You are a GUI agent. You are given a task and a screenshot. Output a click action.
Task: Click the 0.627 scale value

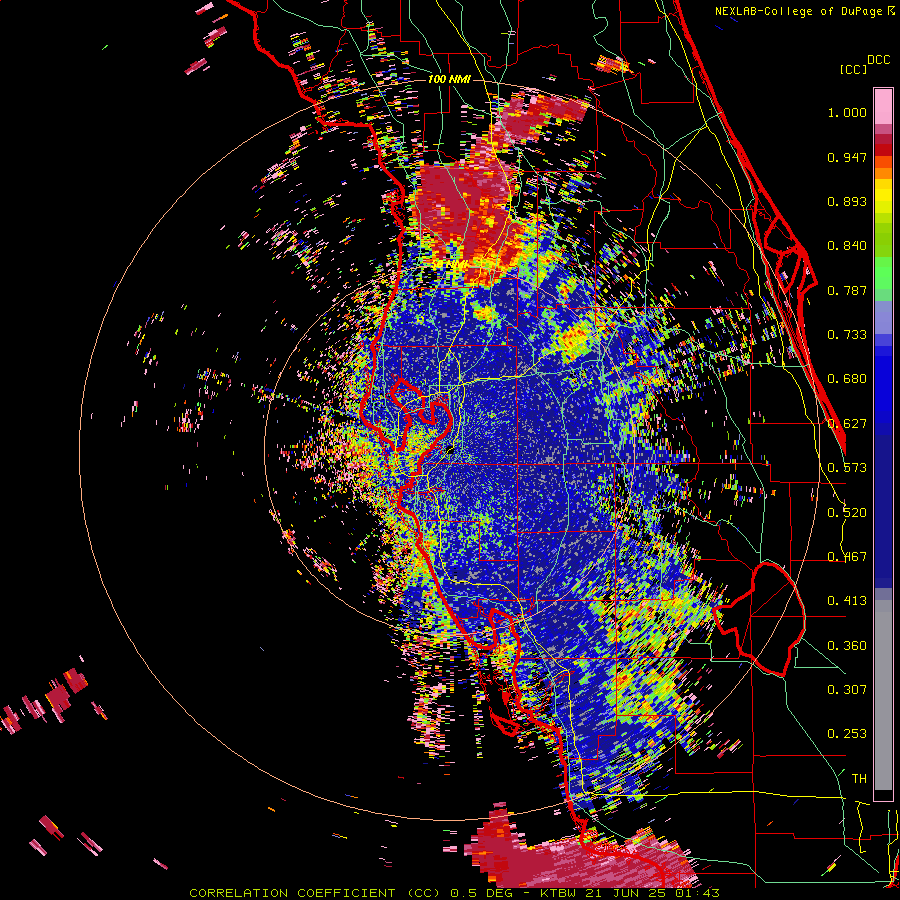click(847, 424)
